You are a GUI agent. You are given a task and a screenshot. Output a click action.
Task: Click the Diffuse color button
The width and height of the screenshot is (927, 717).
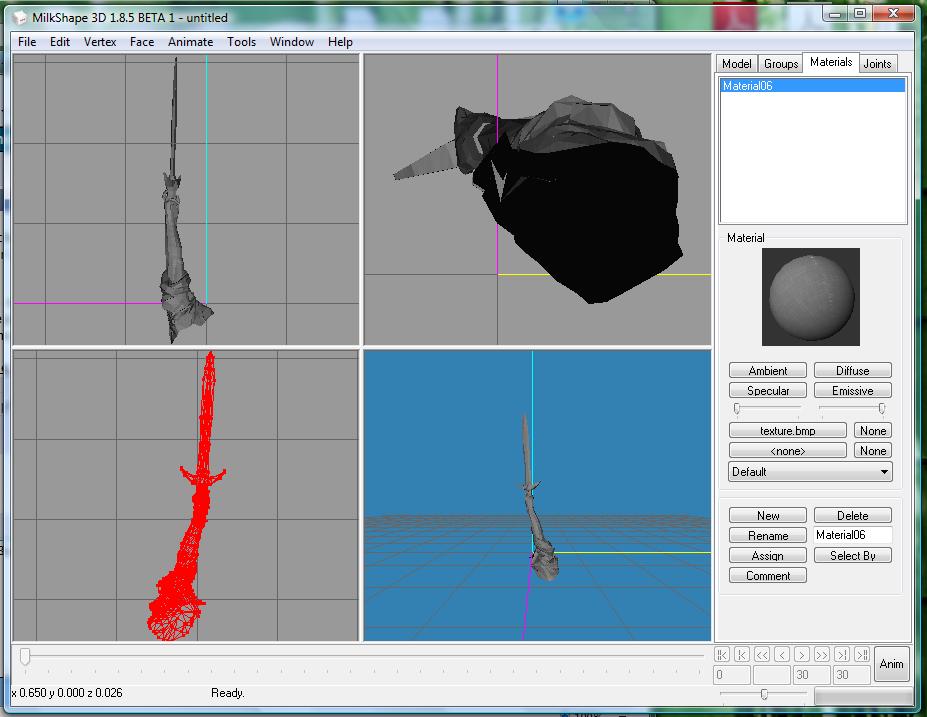point(852,371)
